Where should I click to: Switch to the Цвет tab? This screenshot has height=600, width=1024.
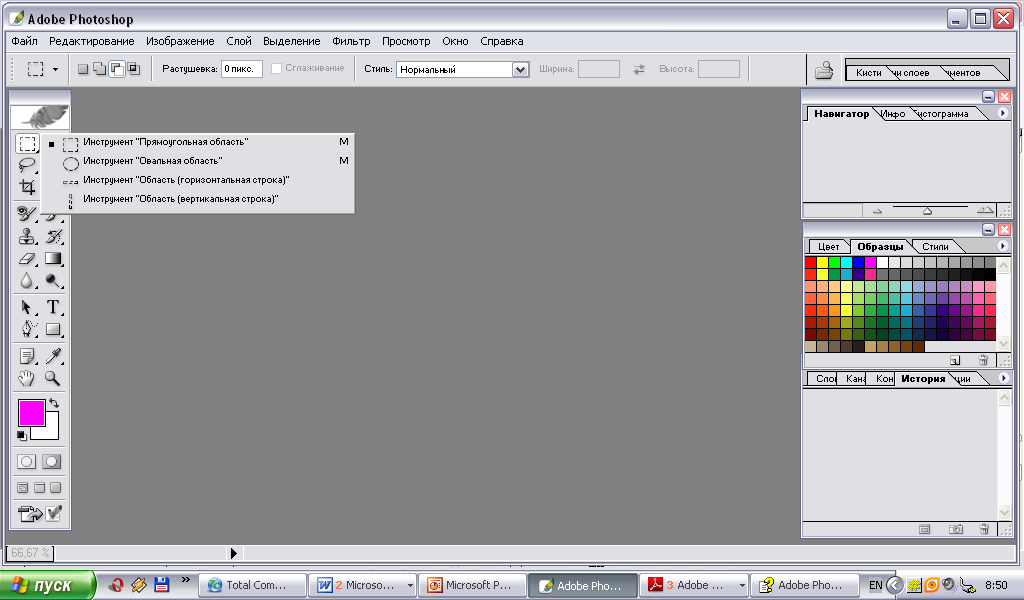pyautogui.click(x=828, y=247)
